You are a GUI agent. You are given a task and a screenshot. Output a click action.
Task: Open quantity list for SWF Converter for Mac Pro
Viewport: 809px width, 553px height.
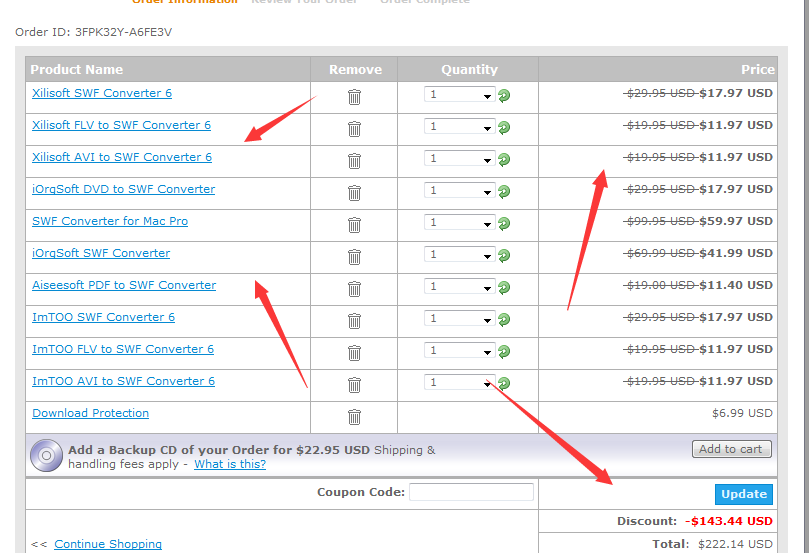click(460, 222)
